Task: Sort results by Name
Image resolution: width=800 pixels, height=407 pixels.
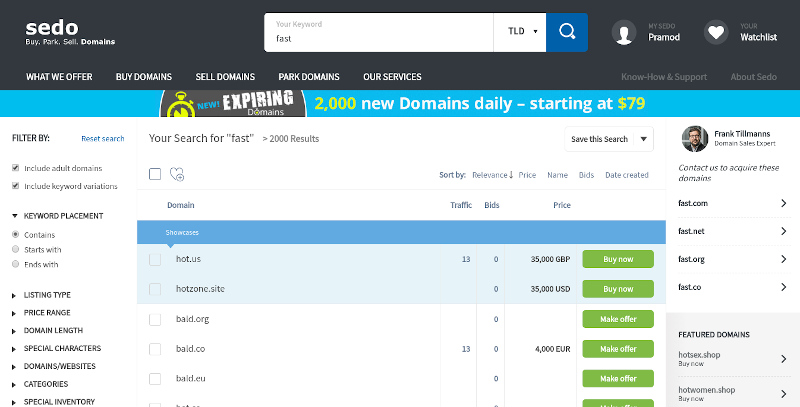Action: [x=557, y=175]
